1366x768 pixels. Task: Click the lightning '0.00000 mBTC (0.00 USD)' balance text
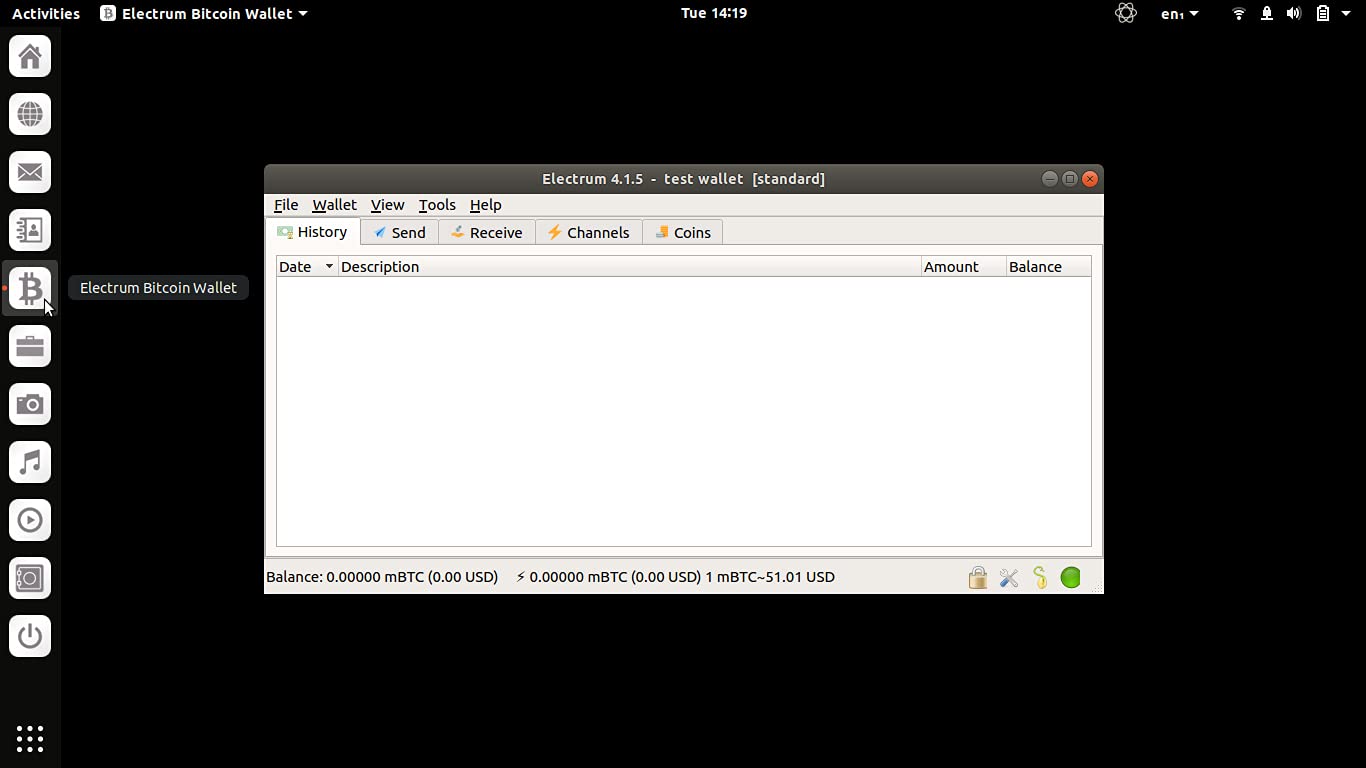pyautogui.click(x=609, y=577)
